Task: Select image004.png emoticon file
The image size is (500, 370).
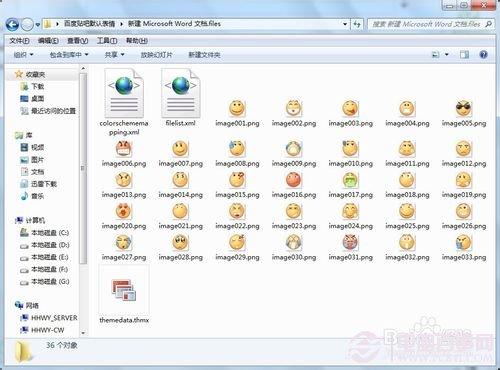Action: point(407,108)
